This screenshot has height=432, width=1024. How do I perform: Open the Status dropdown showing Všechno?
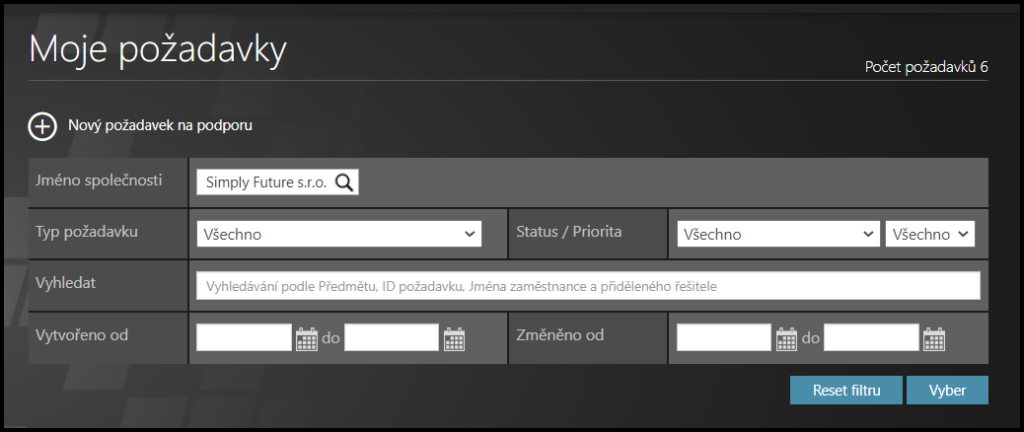click(778, 234)
